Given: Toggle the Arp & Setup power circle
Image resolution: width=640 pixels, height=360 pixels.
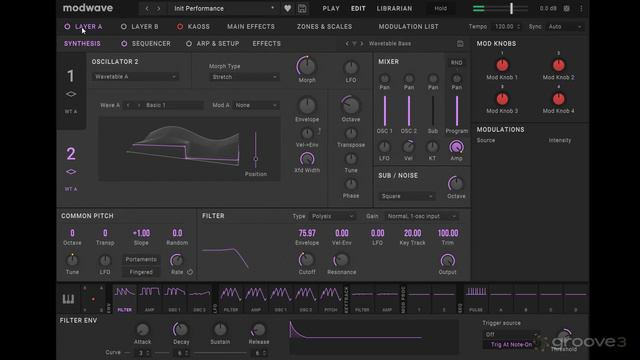Looking at the screenshot, I should click(189, 43).
